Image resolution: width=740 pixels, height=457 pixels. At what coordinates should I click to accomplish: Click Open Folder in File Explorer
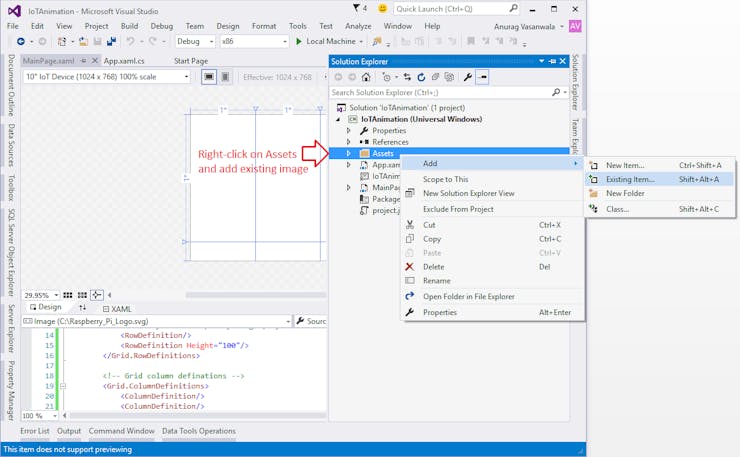[468, 296]
